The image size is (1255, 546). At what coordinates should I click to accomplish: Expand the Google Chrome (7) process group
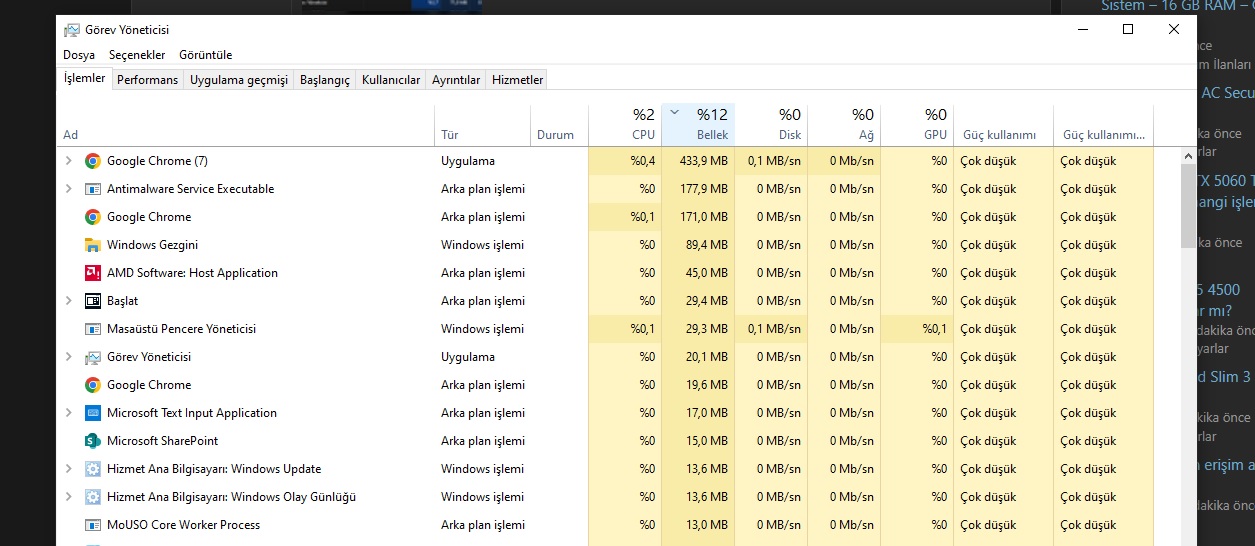pyautogui.click(x=69, y=161)
